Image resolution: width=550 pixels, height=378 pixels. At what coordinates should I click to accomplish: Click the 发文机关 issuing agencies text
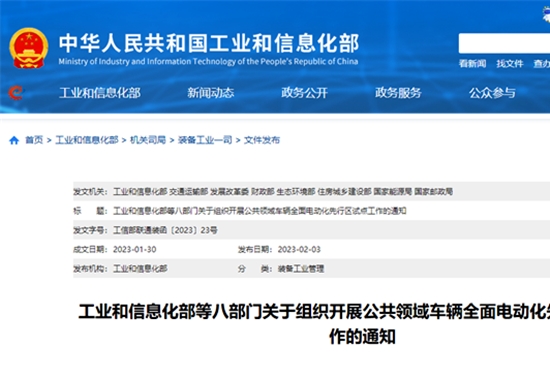click(283, 191)
